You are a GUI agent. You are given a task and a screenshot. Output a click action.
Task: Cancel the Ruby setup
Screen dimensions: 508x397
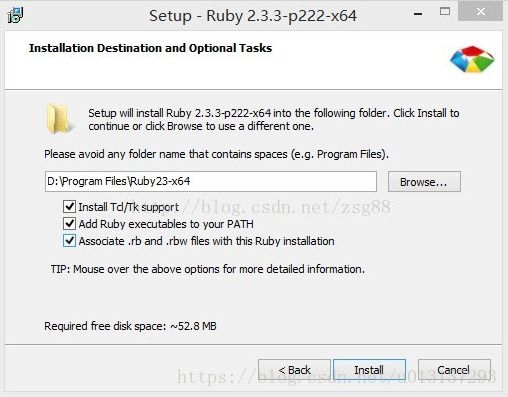[x=454, y=370]
